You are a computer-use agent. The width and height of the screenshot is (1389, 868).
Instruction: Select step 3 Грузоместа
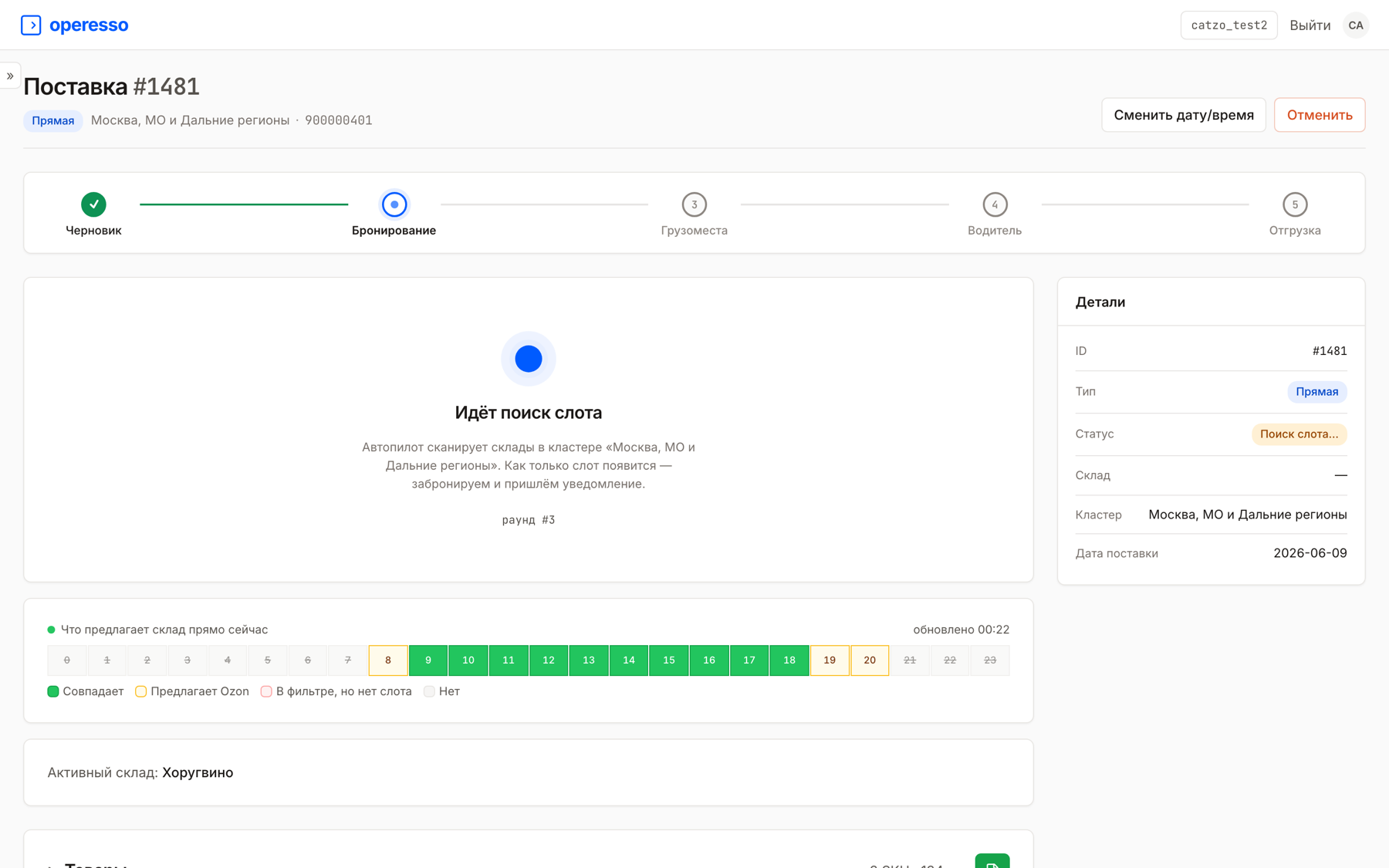[x=694, y=204]
